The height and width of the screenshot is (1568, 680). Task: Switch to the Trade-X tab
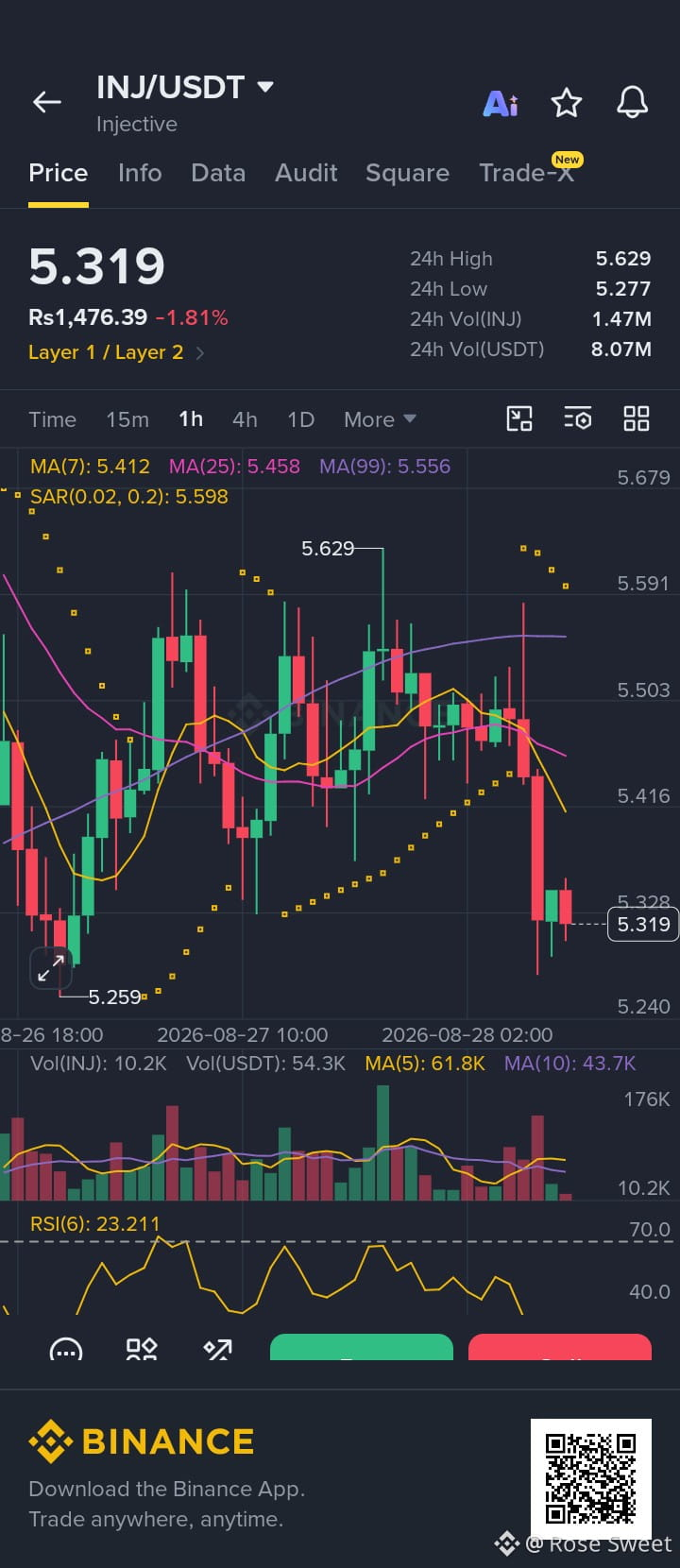pos(527,173)
